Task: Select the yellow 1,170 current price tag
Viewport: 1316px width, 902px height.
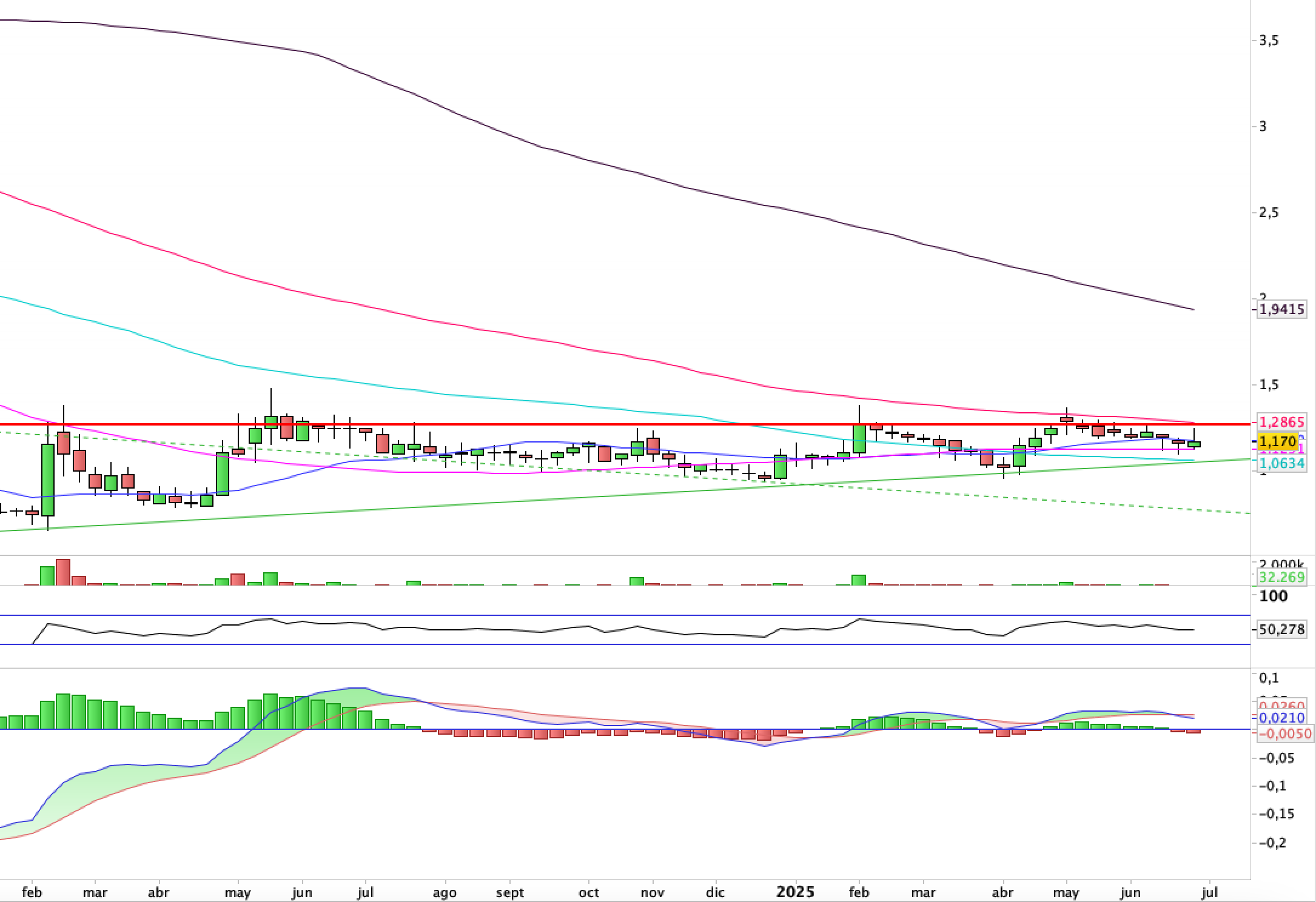Action: (1278, 441)
